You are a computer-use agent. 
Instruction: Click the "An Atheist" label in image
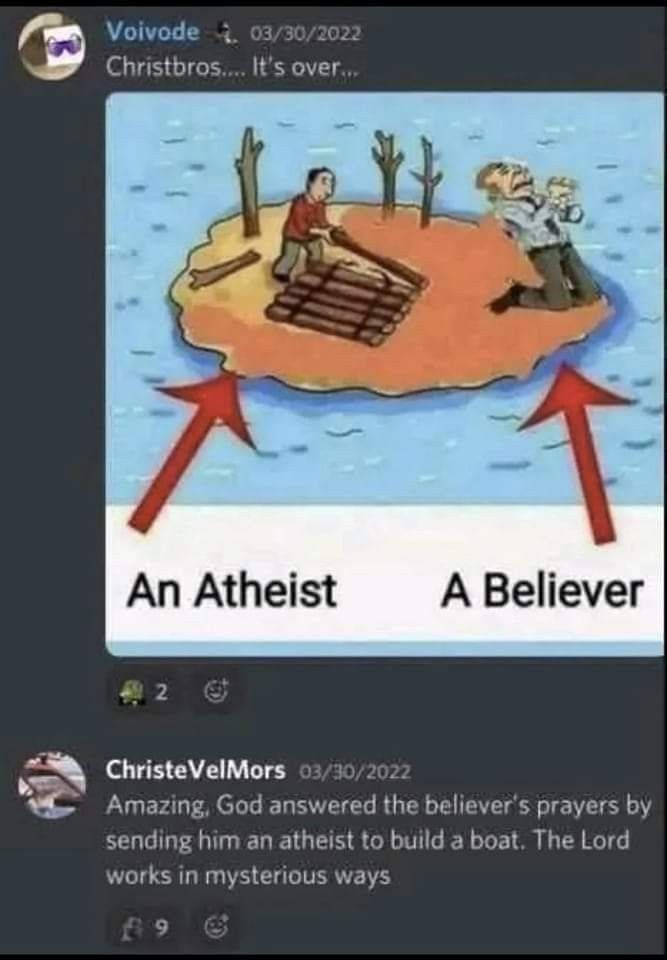(232, 591)
